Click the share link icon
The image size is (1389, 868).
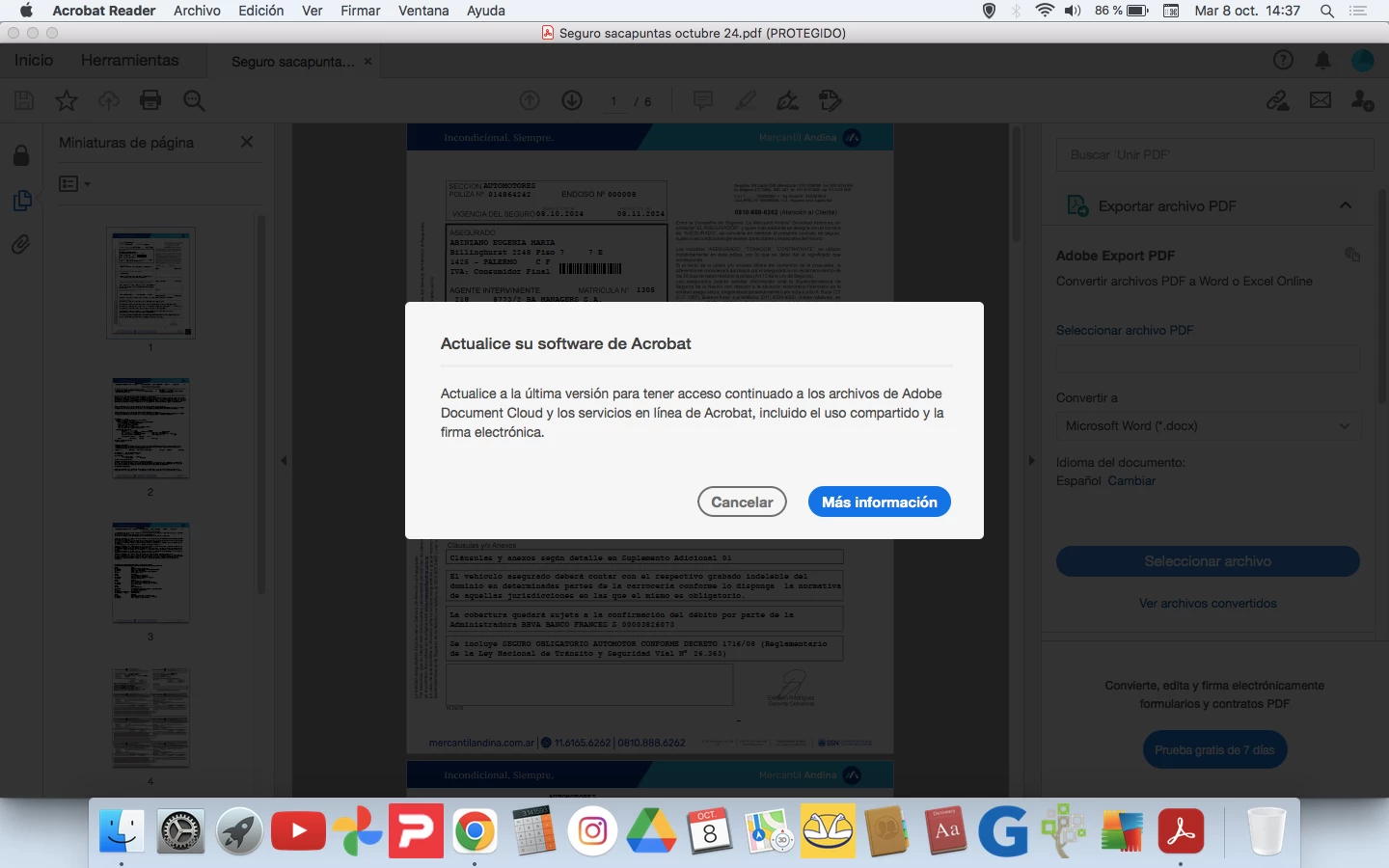tap(1278, 100)
